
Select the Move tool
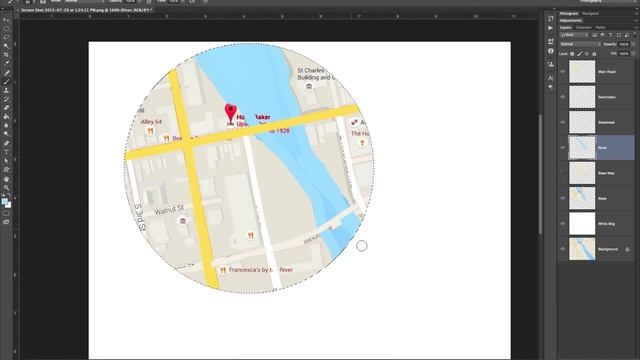[6, 20]
